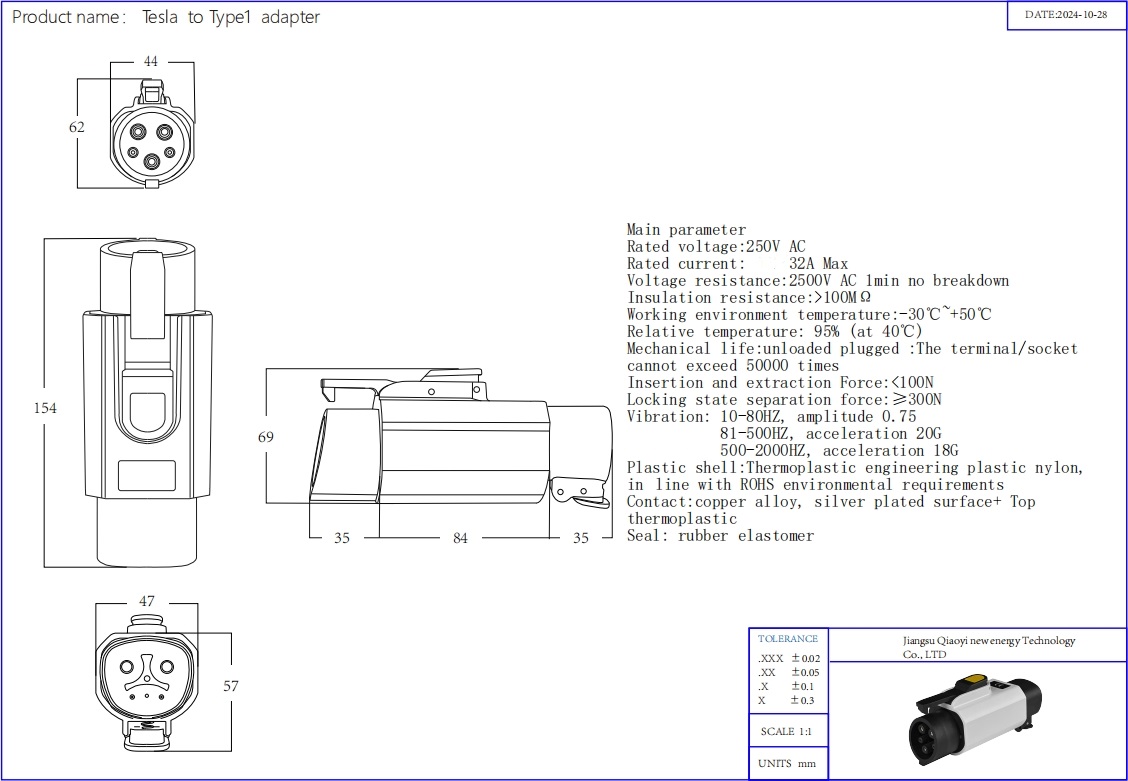Image resolution: width=1128 pixels, height=781 pixels.
Task: Click the Rated voltage 250V AC line
Action: tap(716, 247)
